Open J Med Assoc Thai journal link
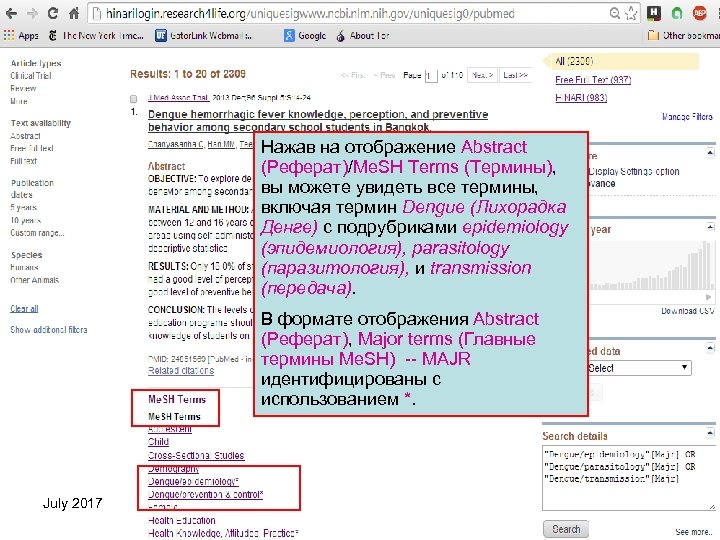The image size is (720, 540). coord(178,98)
